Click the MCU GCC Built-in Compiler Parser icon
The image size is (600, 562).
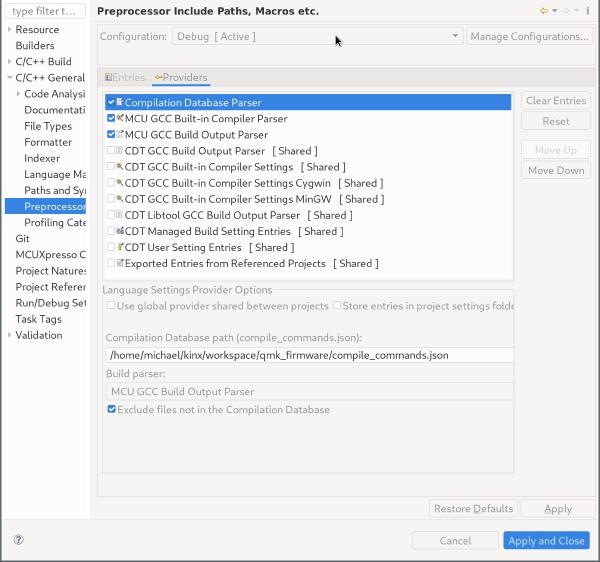point(120,118)
